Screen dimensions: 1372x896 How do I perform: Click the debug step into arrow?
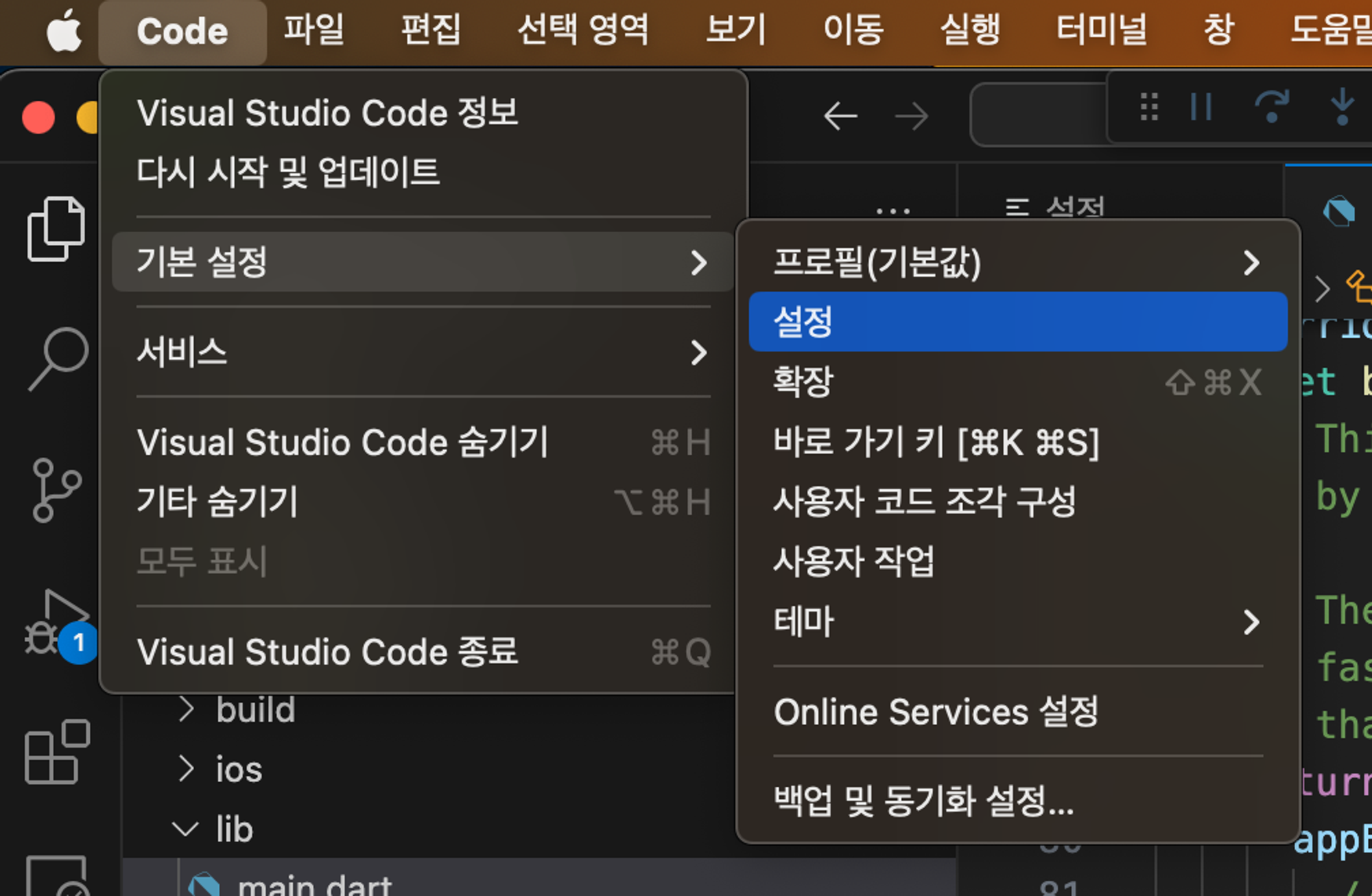coord(1341,108)
